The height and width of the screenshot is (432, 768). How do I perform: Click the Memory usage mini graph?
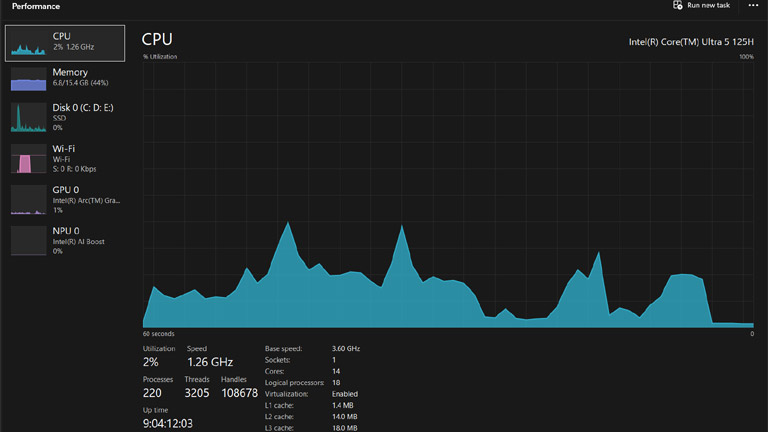tap(28, 80)
